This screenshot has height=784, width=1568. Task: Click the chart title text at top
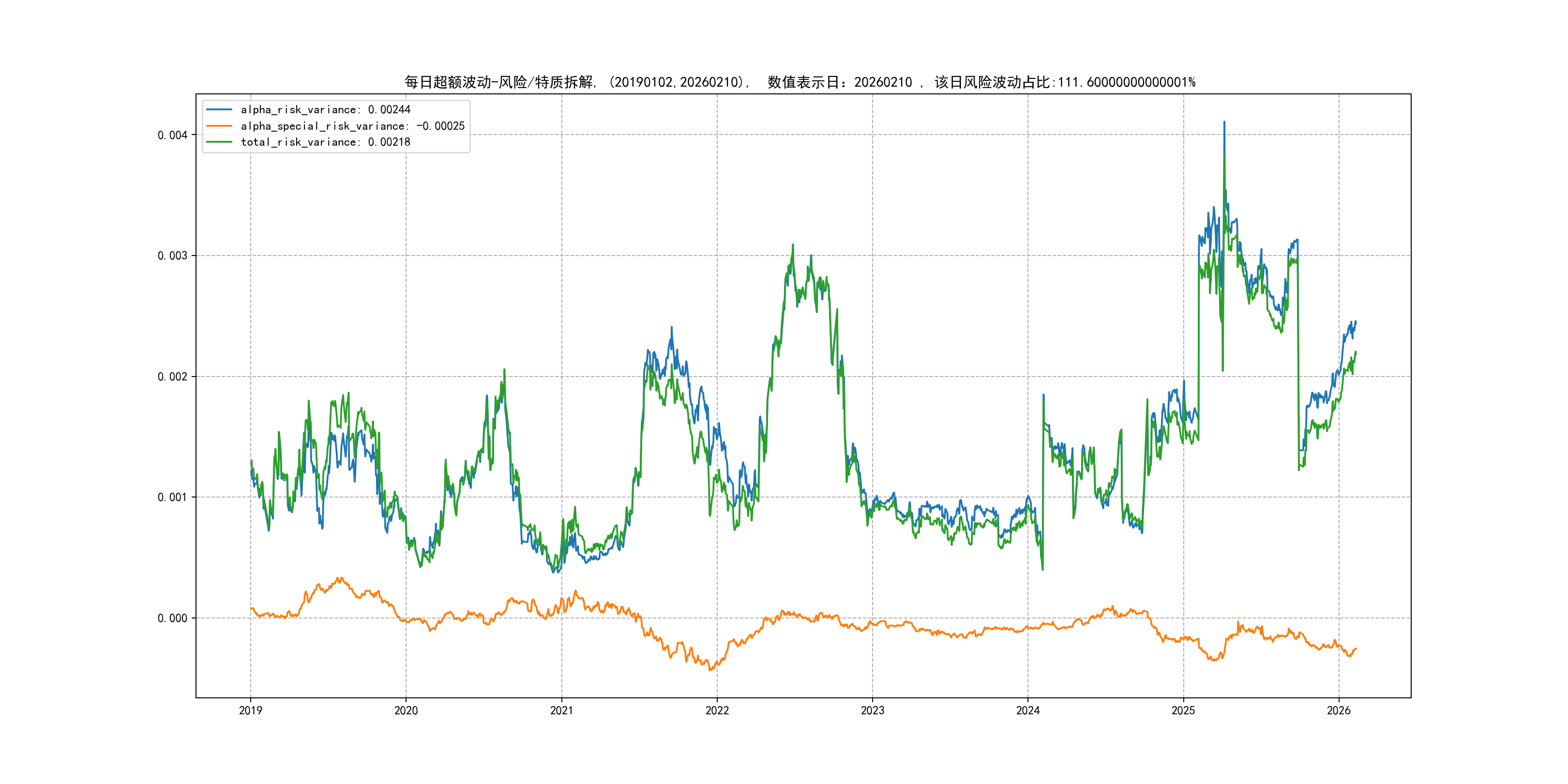point(800,82)
